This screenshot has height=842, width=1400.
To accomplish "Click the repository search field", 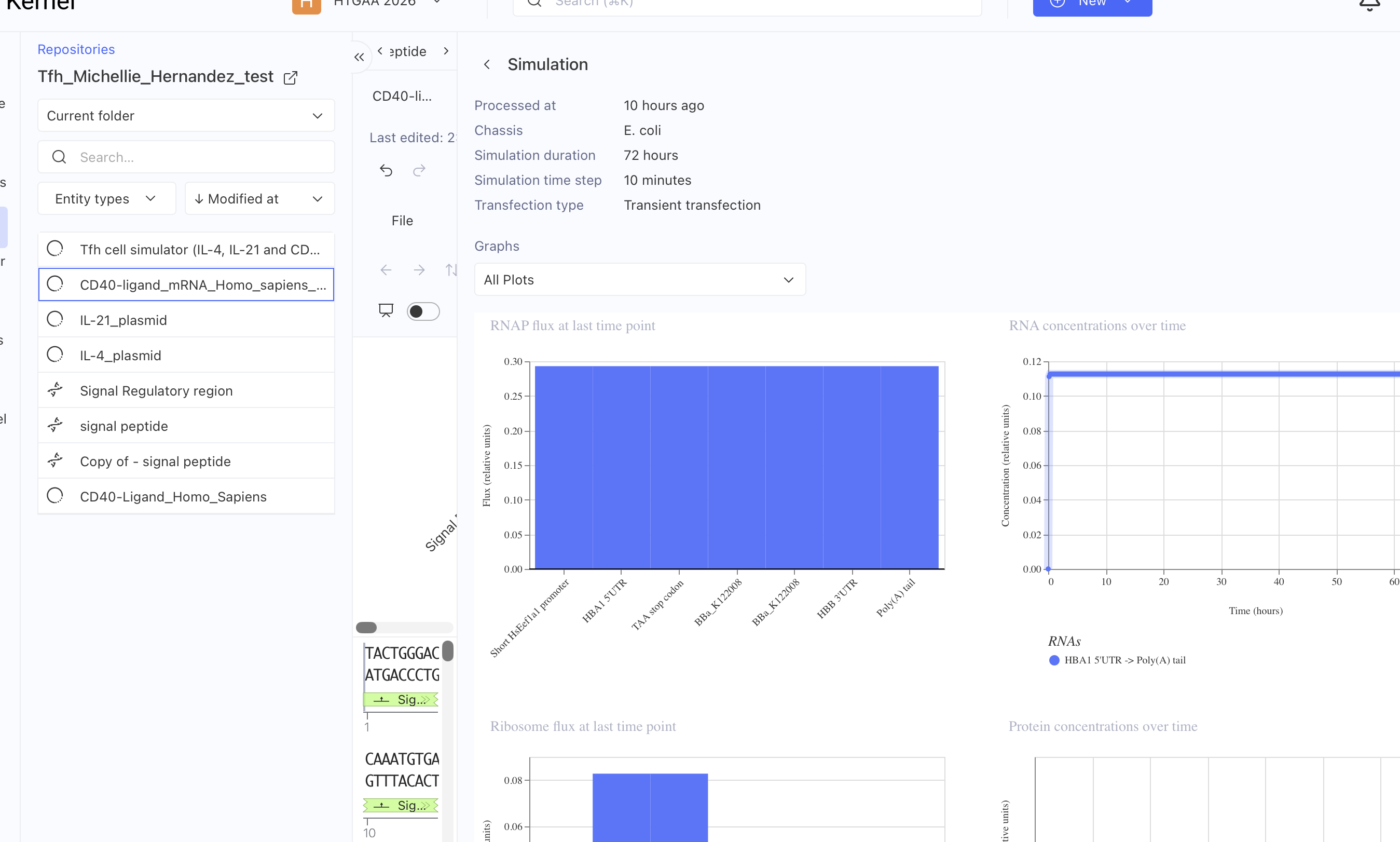I will 186,157.
